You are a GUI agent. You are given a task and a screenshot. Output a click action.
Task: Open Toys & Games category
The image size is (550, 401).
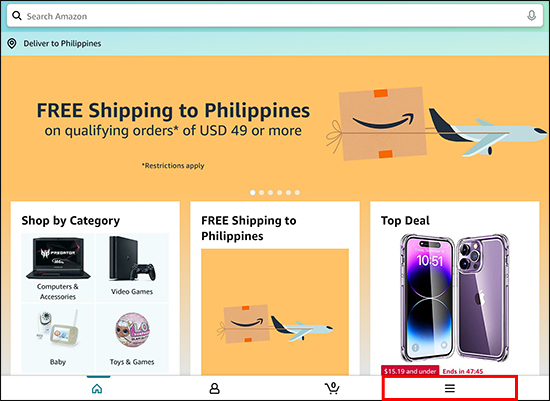click(x=132, y=337)
